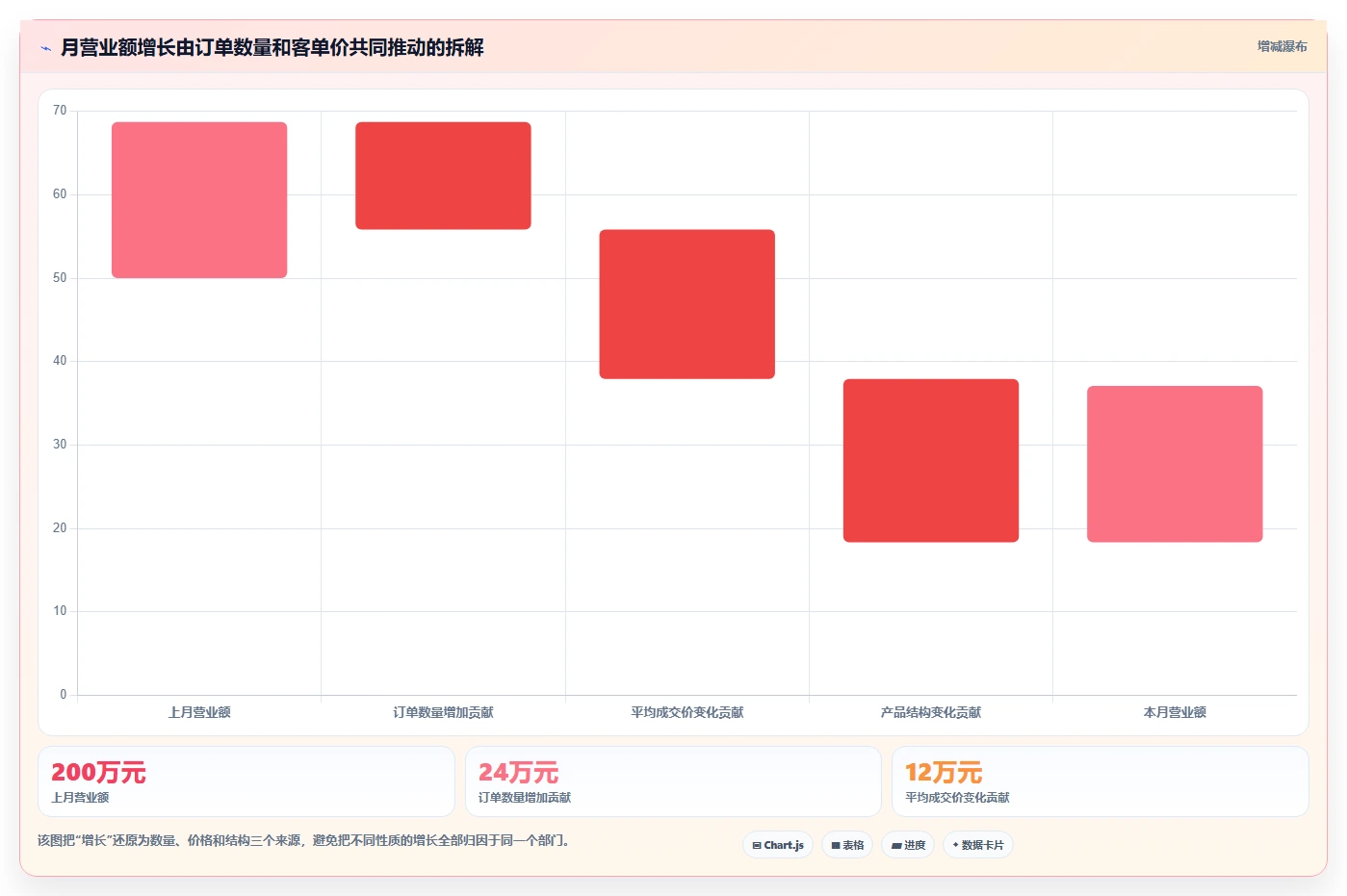This screenshot has width=1347, height=896.
Task: Click the y-axis value 30
Action: coord(60,445)
